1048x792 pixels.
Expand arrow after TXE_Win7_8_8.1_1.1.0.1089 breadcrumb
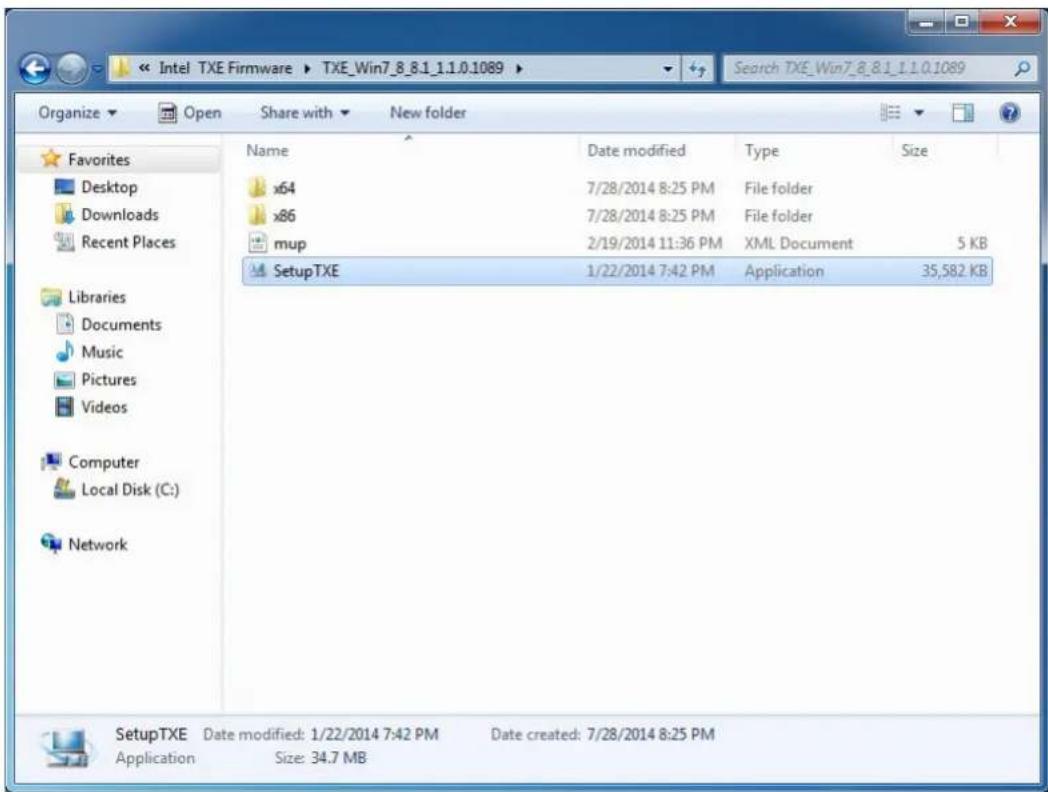(519, 68)
